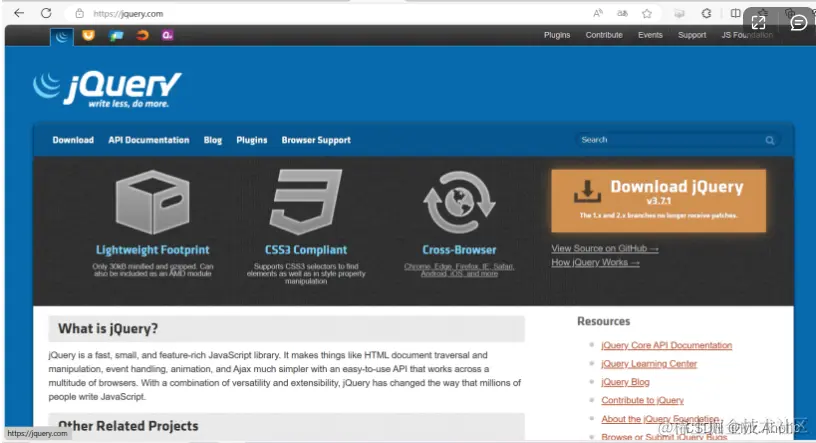816x443 pixels.
Task: Open Browser Support nav item
Action: pos(316,140)
